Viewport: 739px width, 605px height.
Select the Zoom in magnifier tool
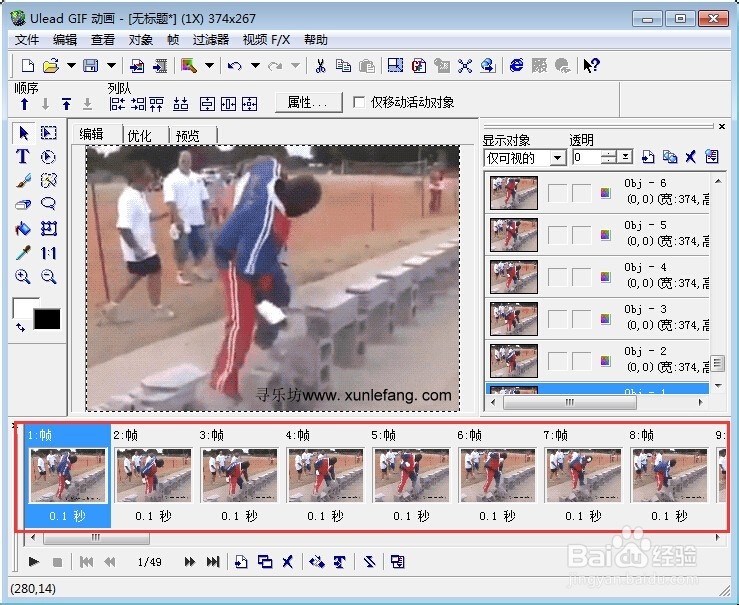click(x=23, y=277)
